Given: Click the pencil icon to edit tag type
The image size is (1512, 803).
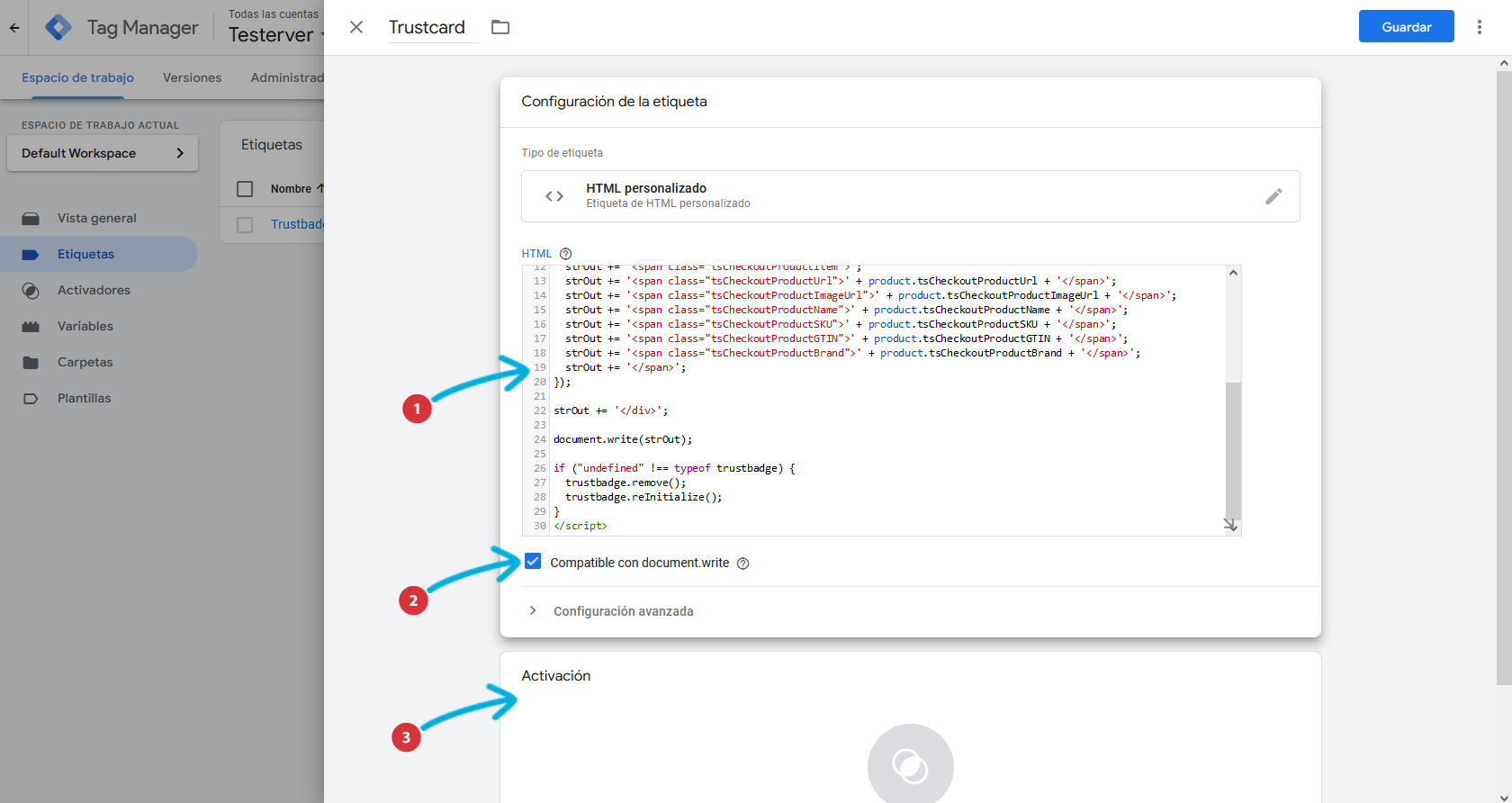Looking at the screenshot, I should click(1273, 196).
